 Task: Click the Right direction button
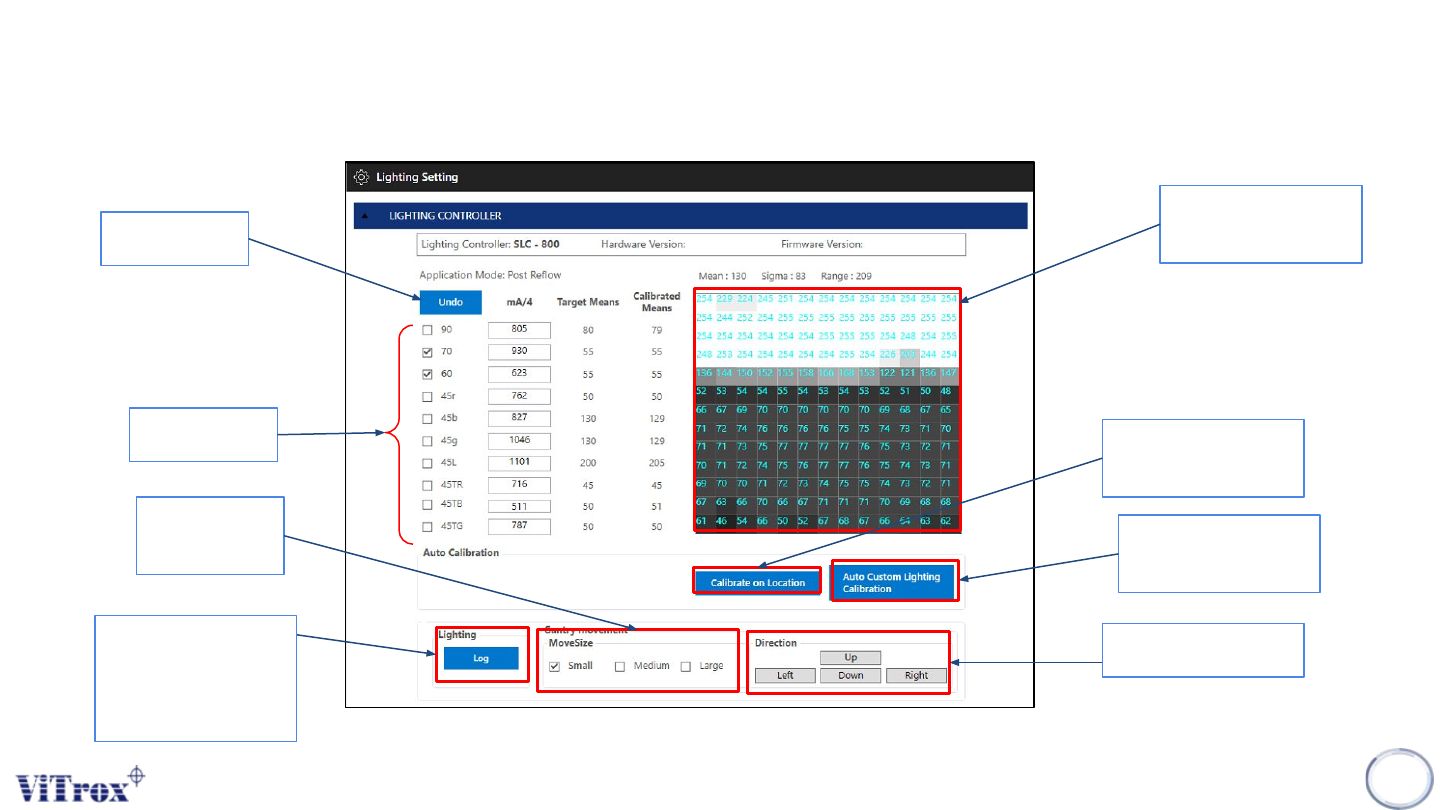pyautogui.click(x=916, y=676)
